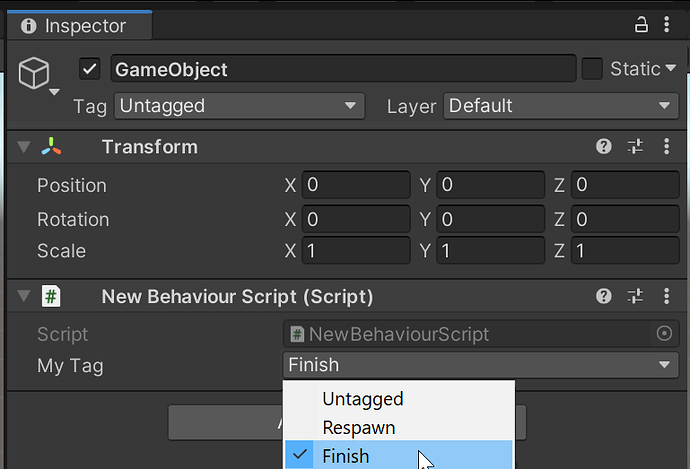
Task: Collapse the New Behaviour Script foldout
Action: click(23, 297)
